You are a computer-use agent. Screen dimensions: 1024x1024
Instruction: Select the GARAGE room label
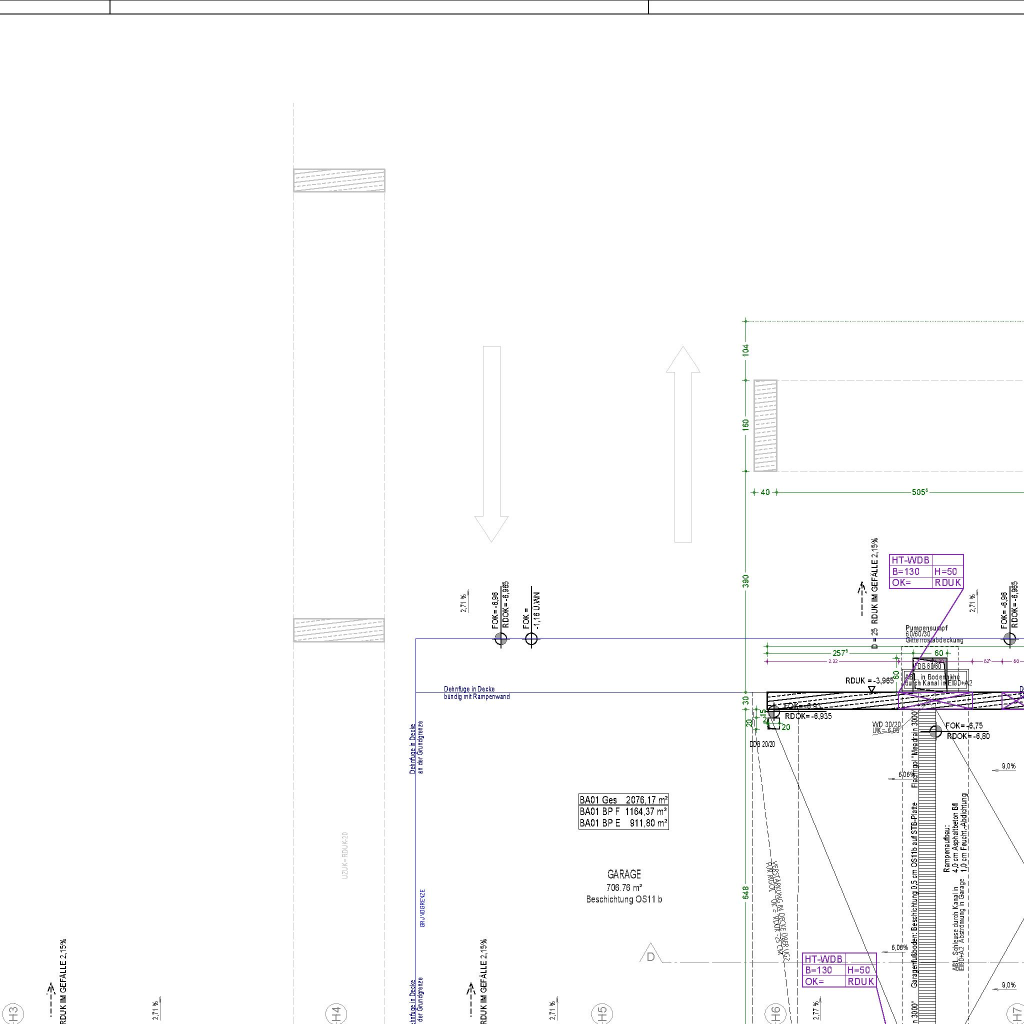click(x=624, y=874)
